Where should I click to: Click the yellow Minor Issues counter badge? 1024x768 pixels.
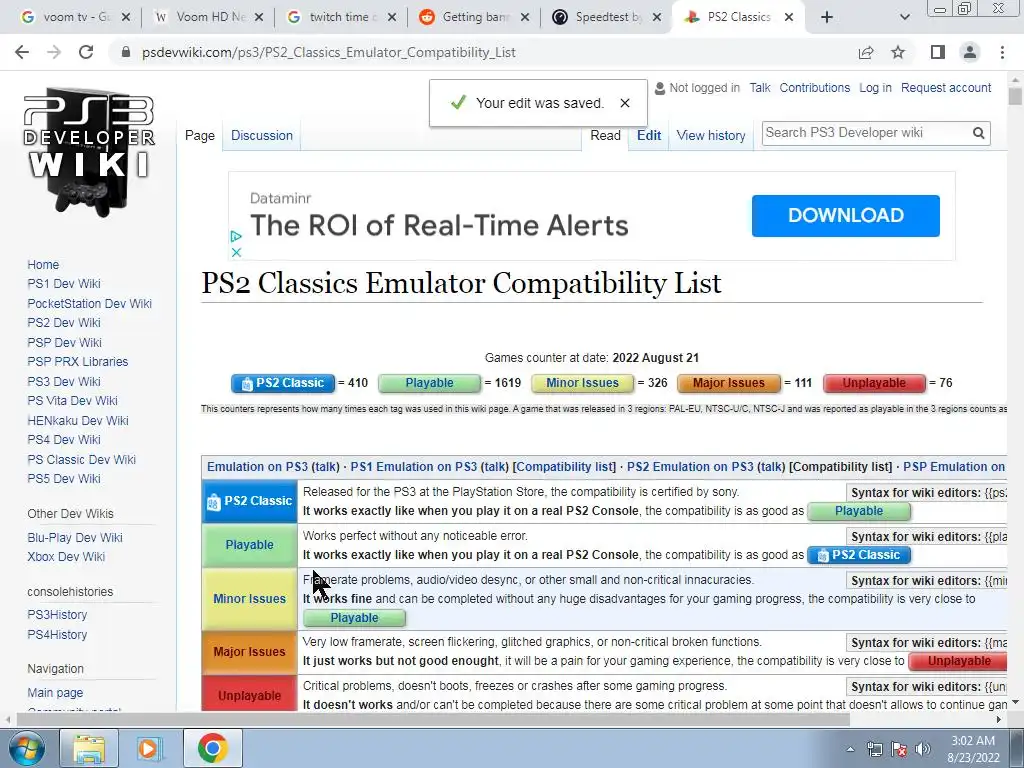[x=583, y=383]
